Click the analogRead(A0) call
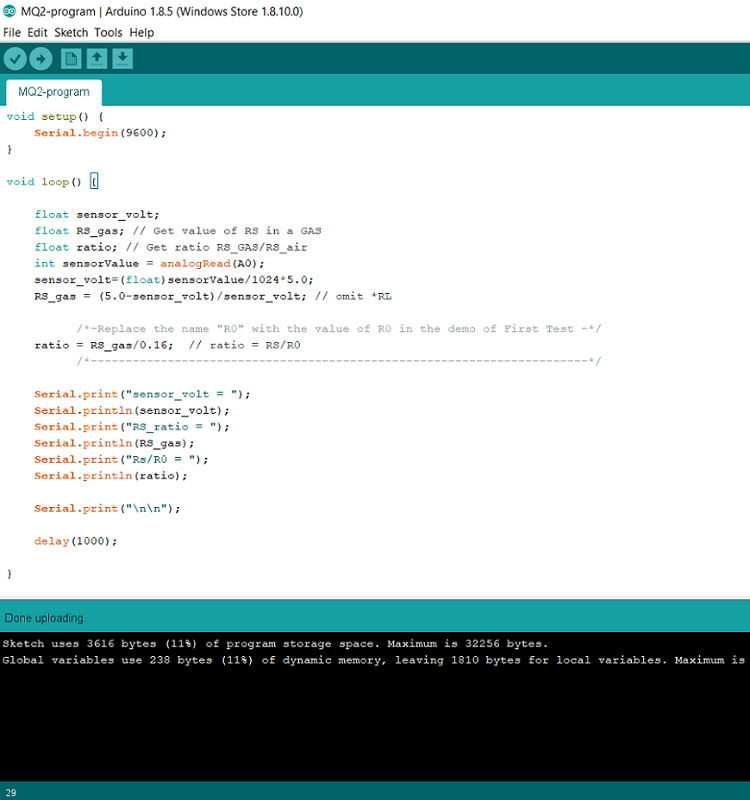Viewport: 750px width, 800px height. [x=211, y=264]
